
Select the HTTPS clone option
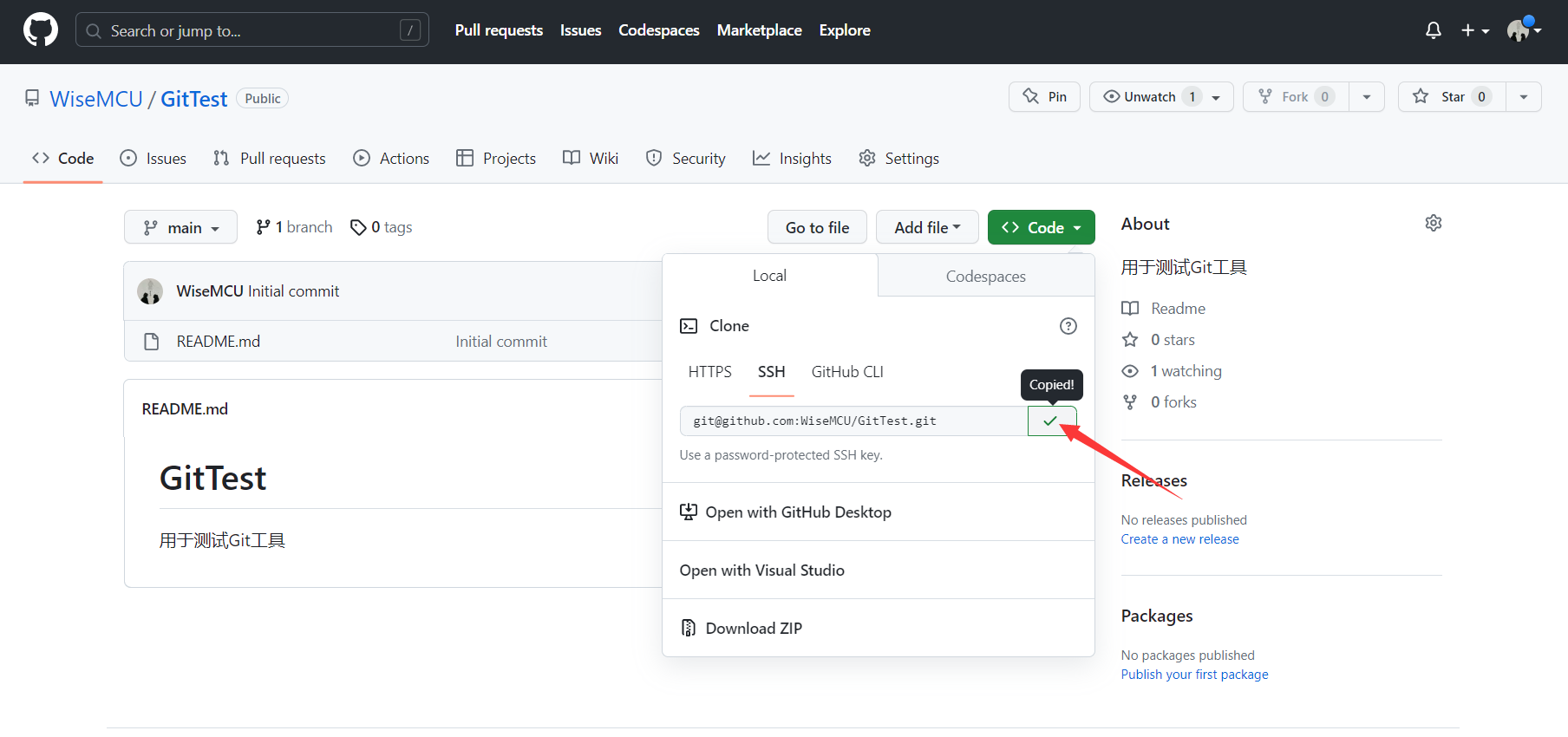709,372
